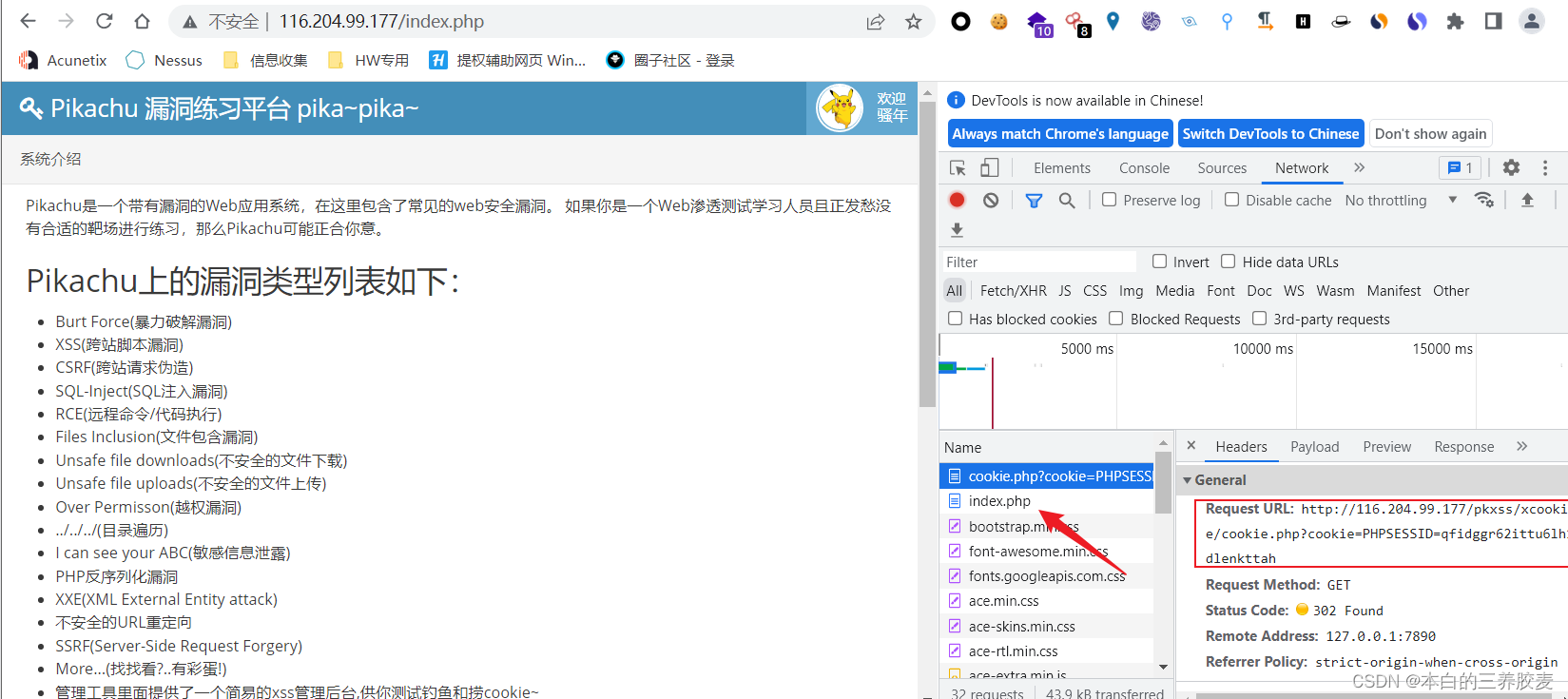Image resolution: width=1568 pixels, height=699 pixels.
Task: Click the browser address bar URL
Action: coord(381,22)
